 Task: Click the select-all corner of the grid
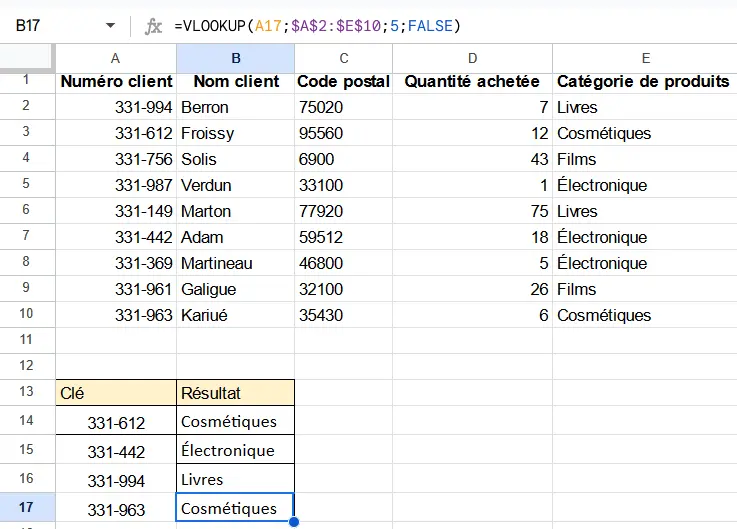[x=27, y=58]
